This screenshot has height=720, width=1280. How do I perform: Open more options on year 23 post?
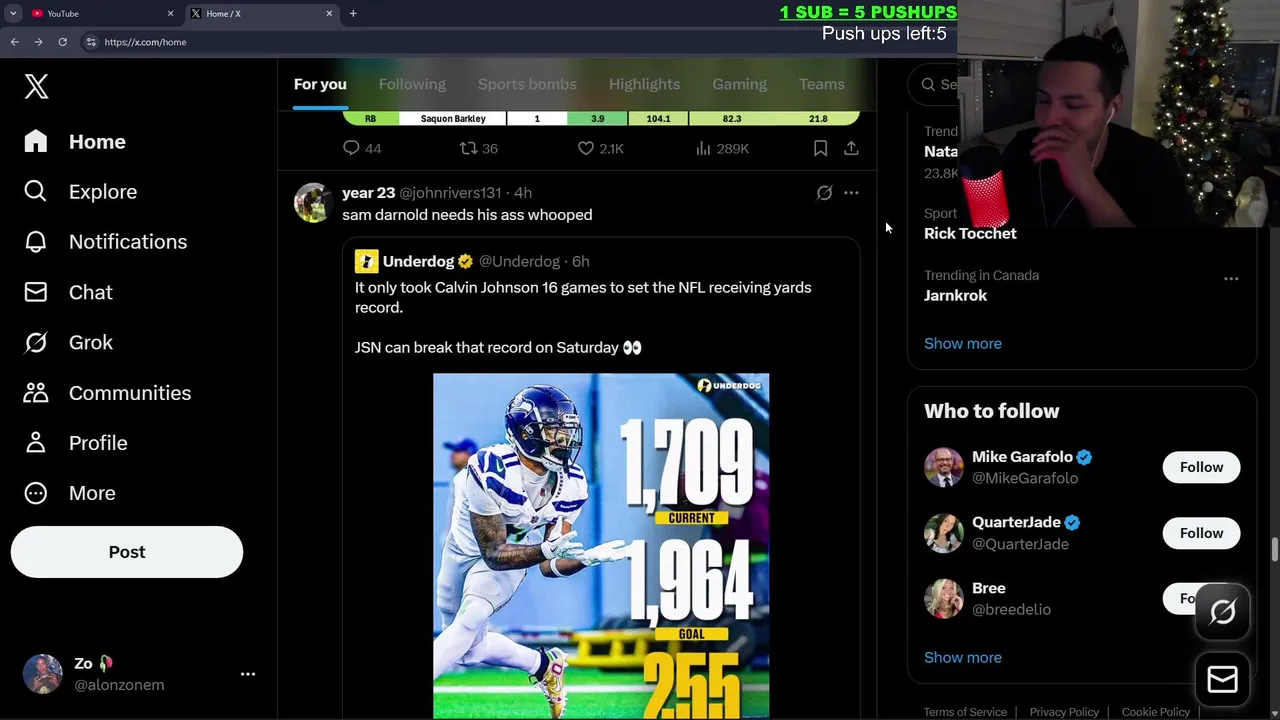click(851, 193)
